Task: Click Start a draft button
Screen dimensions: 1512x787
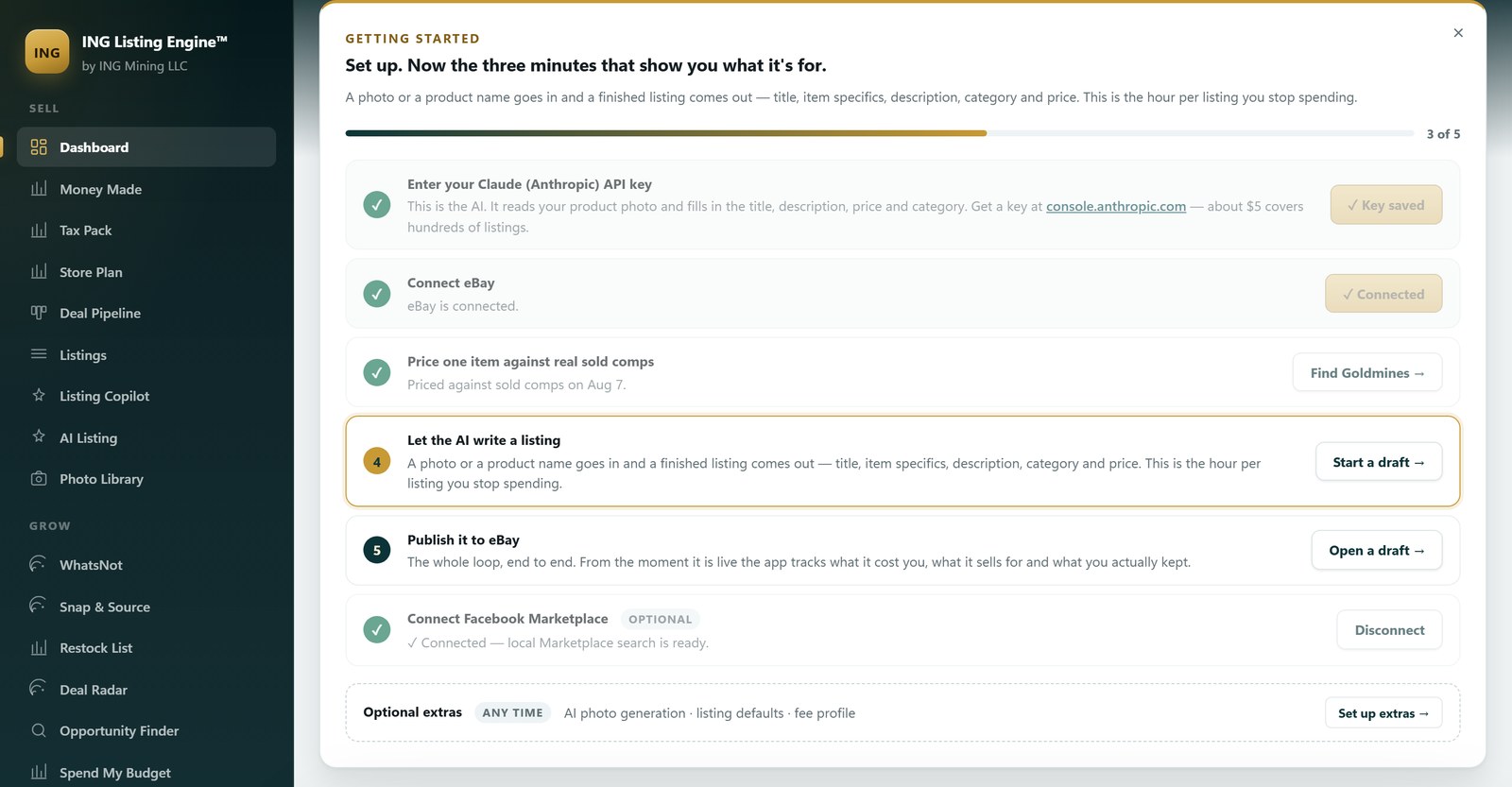Action: pos(1379,462)
